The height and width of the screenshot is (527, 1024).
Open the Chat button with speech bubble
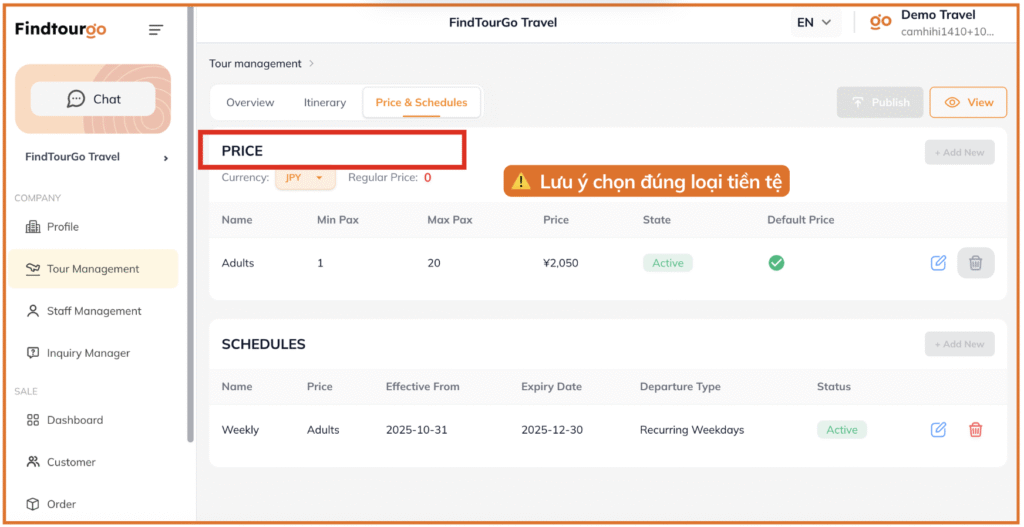93,99
